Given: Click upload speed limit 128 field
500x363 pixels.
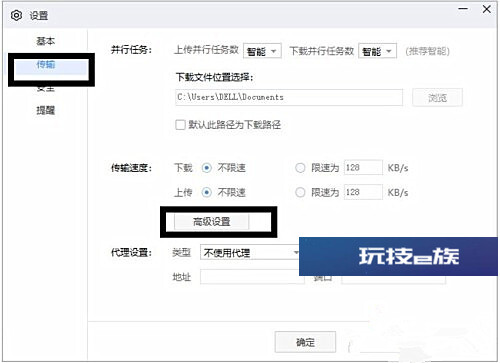Looking at the screenshot, I should pos(363,192).
